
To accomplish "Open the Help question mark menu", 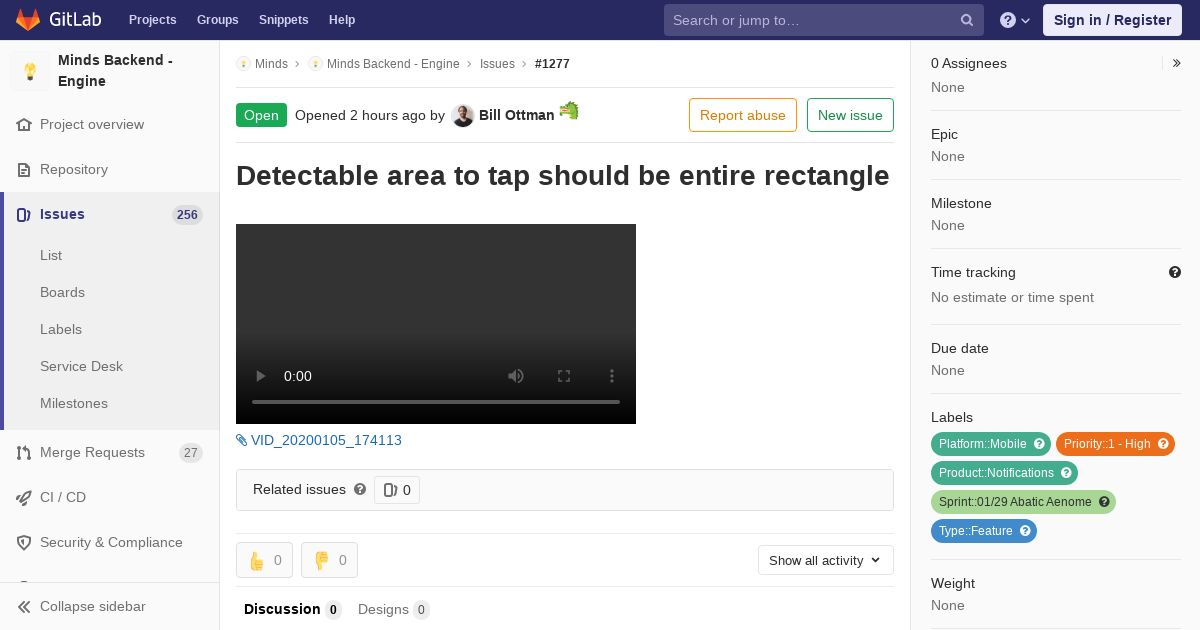I will (x=1015, y=20).
